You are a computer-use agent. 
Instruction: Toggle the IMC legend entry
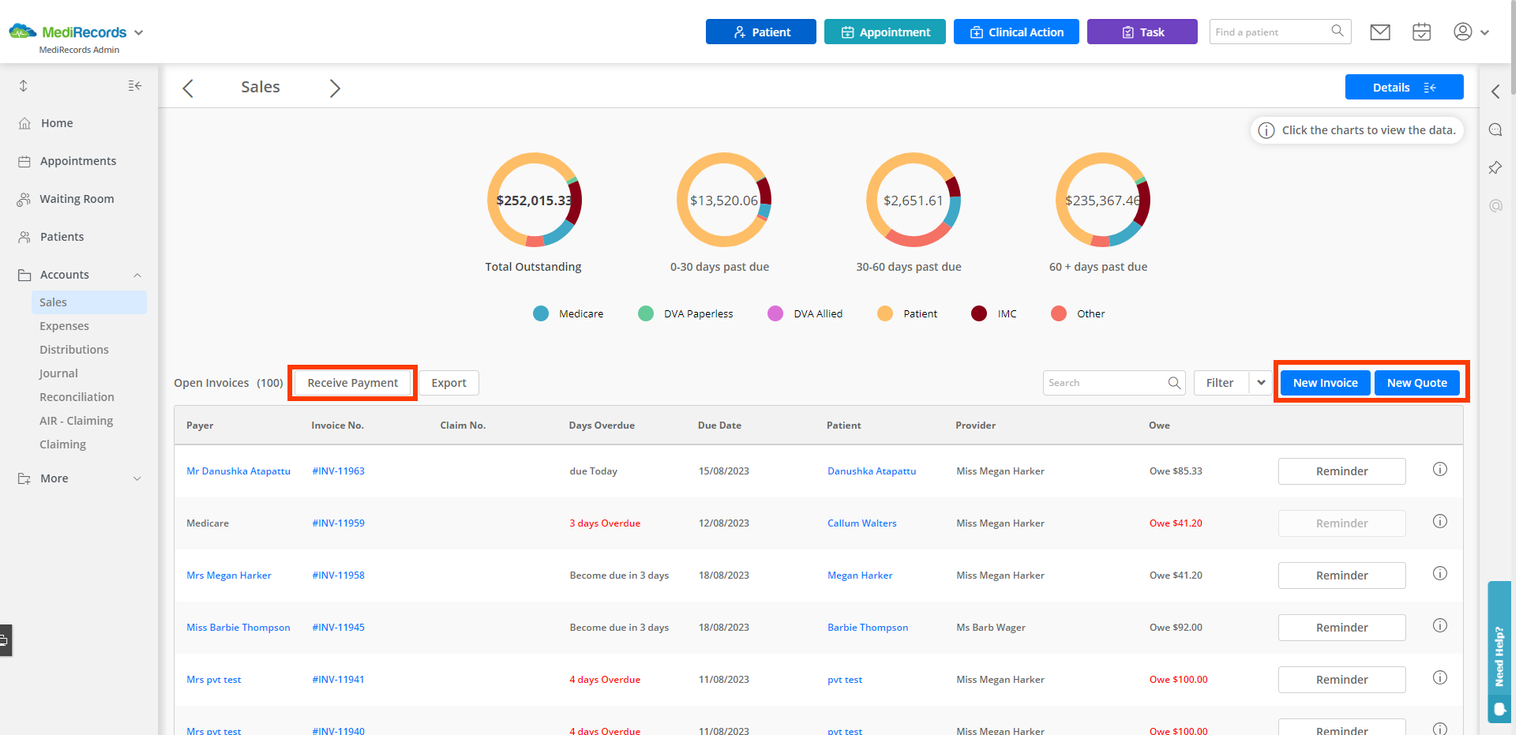tap(994, 314)
